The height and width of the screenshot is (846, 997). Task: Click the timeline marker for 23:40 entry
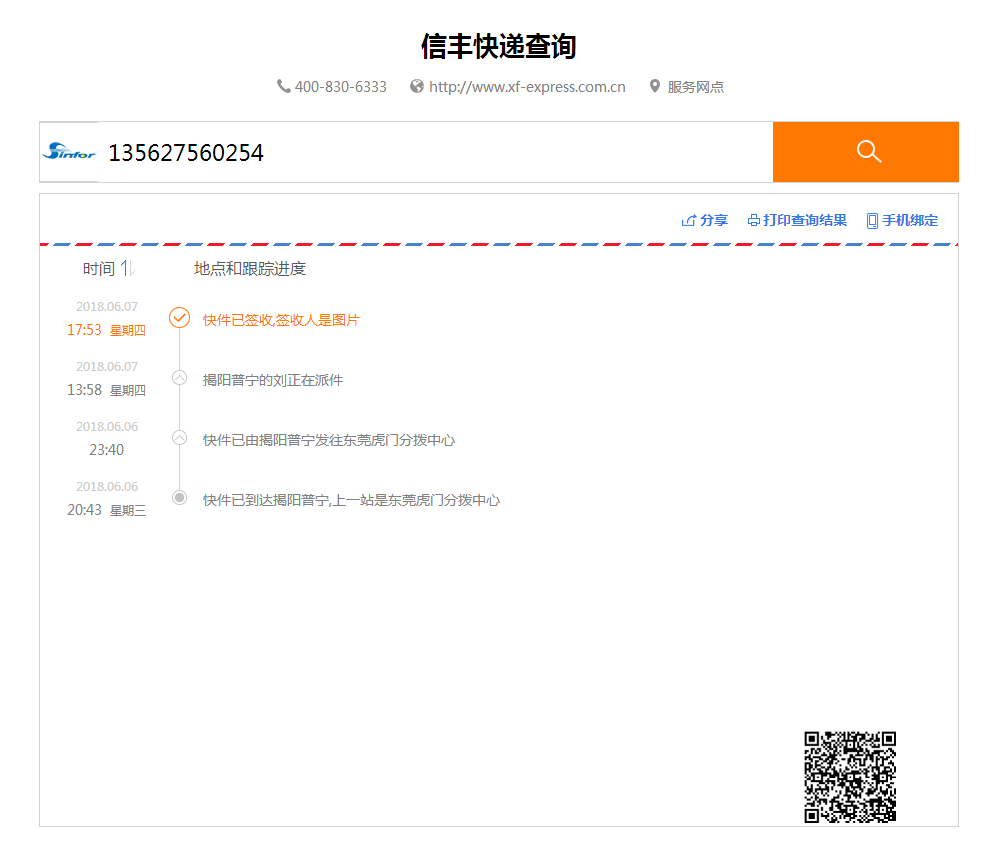[179, 438]
